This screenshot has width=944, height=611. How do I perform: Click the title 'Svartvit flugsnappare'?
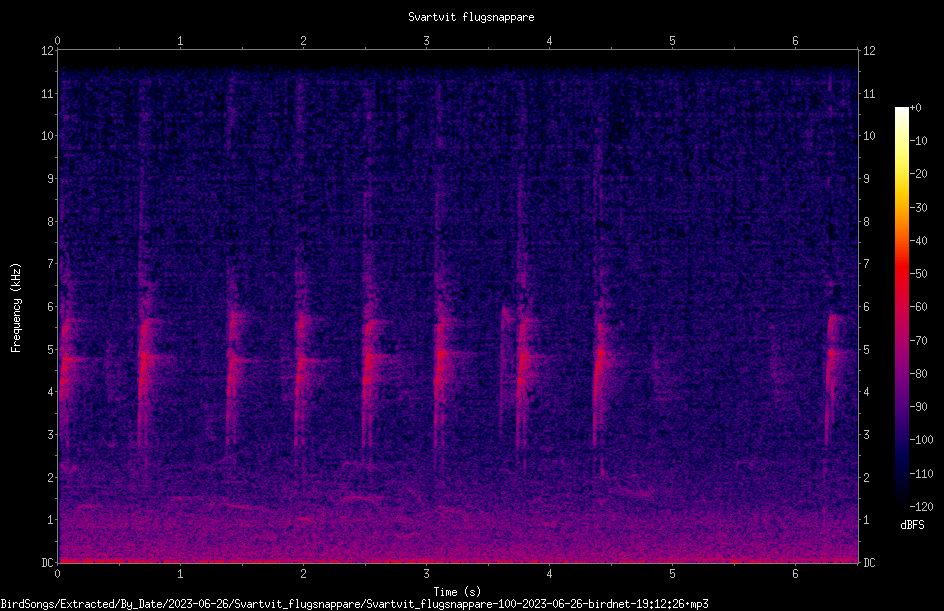(471, 17)
